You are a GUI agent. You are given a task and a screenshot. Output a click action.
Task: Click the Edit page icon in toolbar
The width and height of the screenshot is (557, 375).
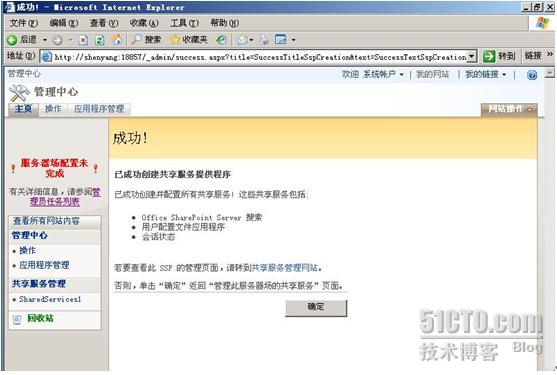[x=281, y=40]
